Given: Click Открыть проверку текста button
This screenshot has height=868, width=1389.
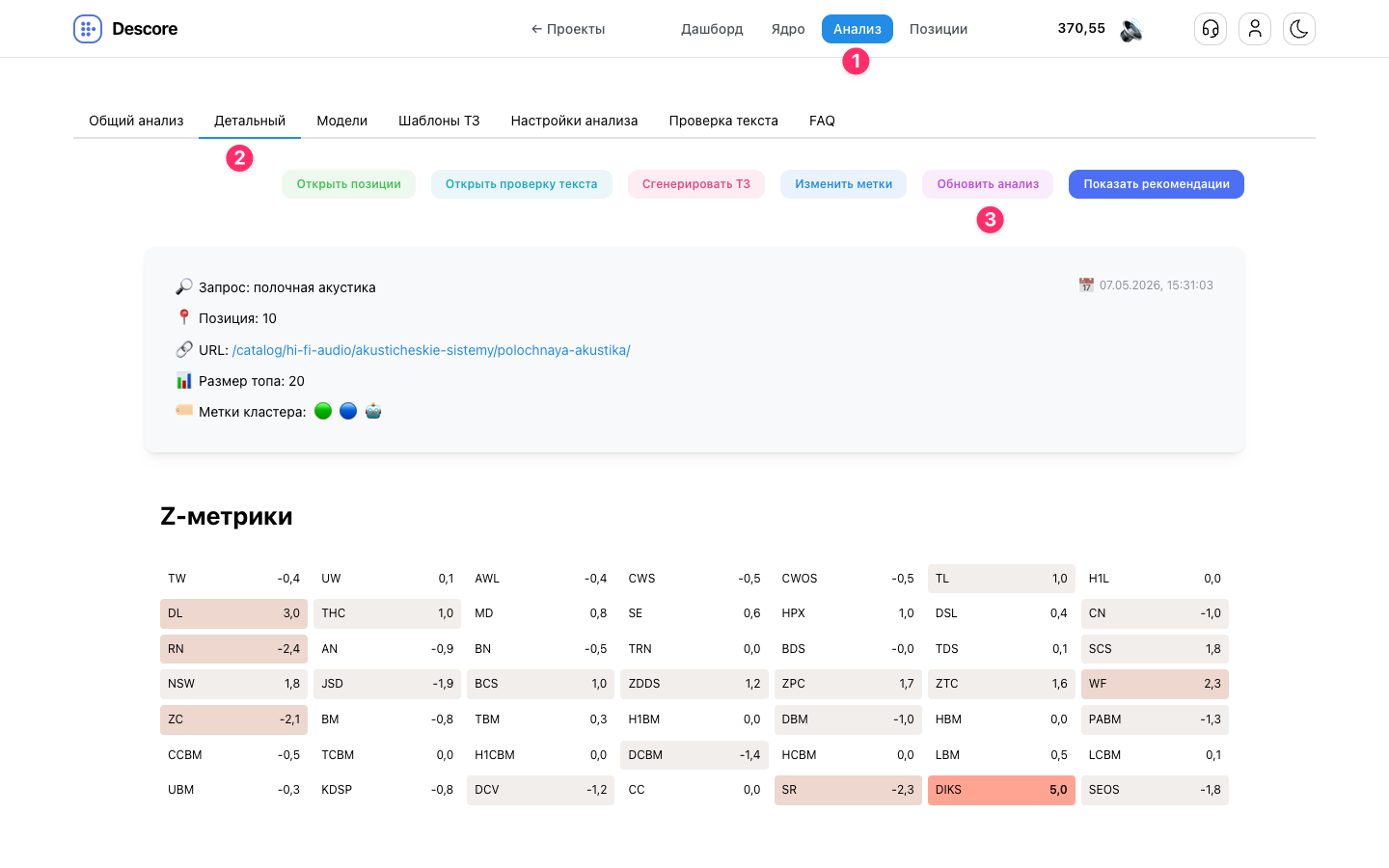Looking at the screenshot, I should (522, 184).
